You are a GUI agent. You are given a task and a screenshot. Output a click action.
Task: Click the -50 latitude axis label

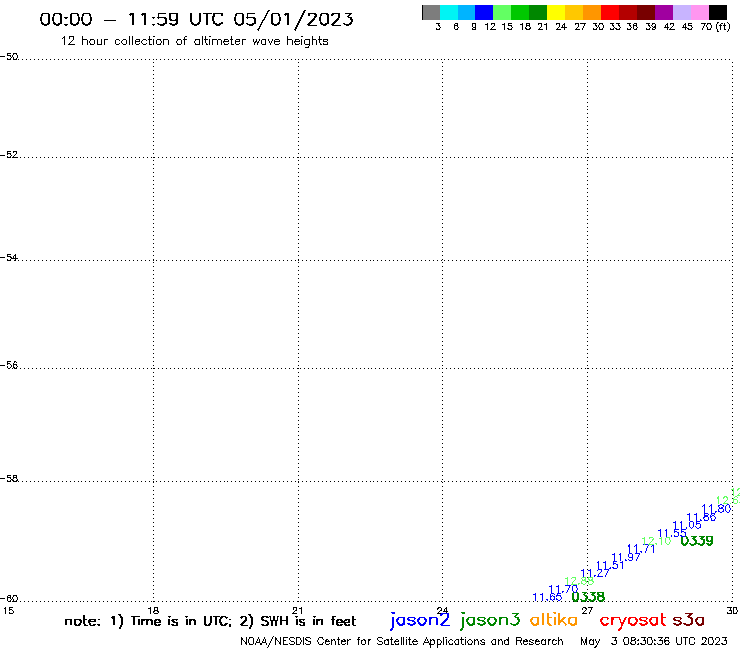pyautogui.click(x=9, y=57)
